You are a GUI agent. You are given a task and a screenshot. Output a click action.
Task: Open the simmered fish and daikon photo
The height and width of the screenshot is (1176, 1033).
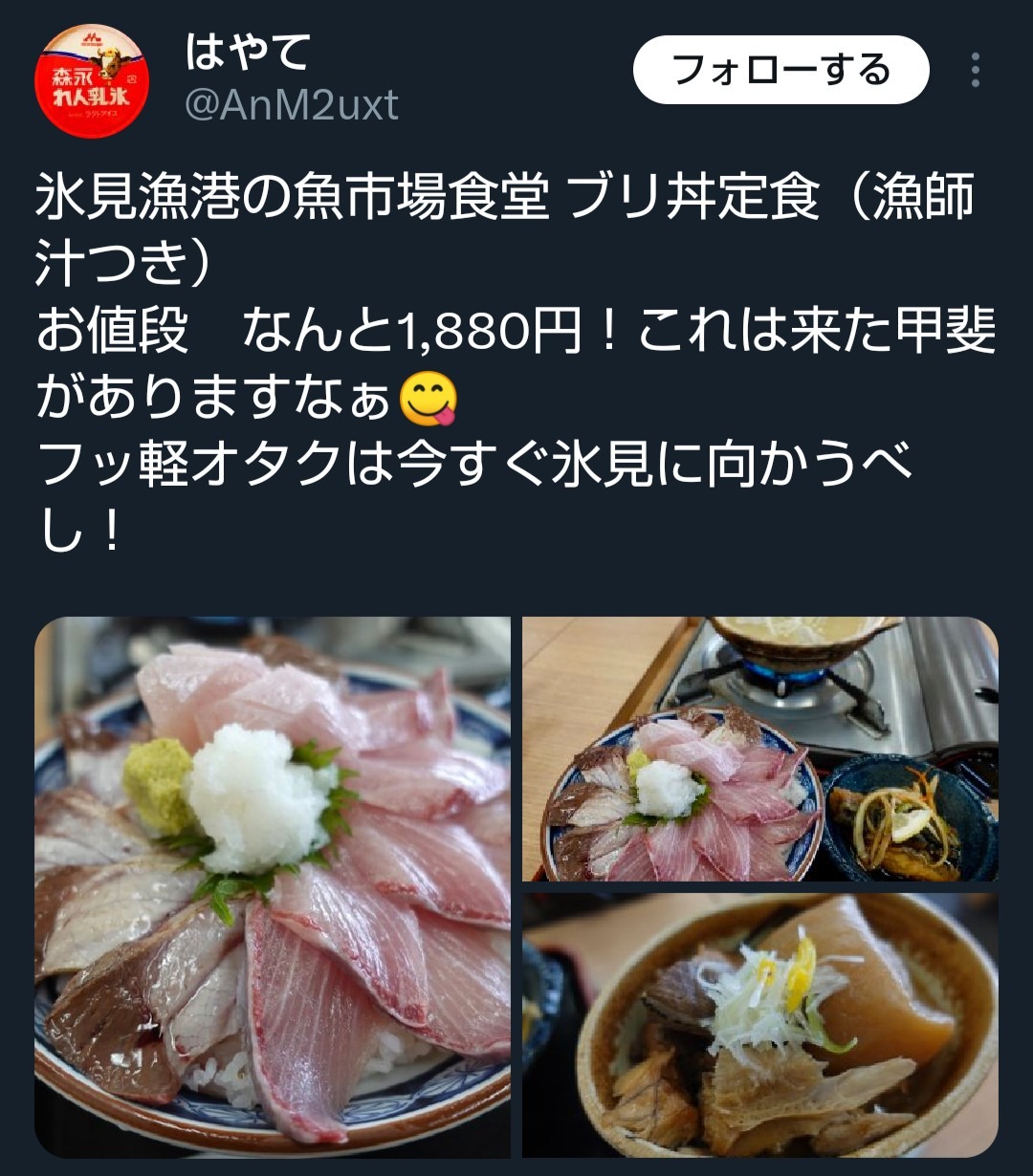click(760, 1026)
